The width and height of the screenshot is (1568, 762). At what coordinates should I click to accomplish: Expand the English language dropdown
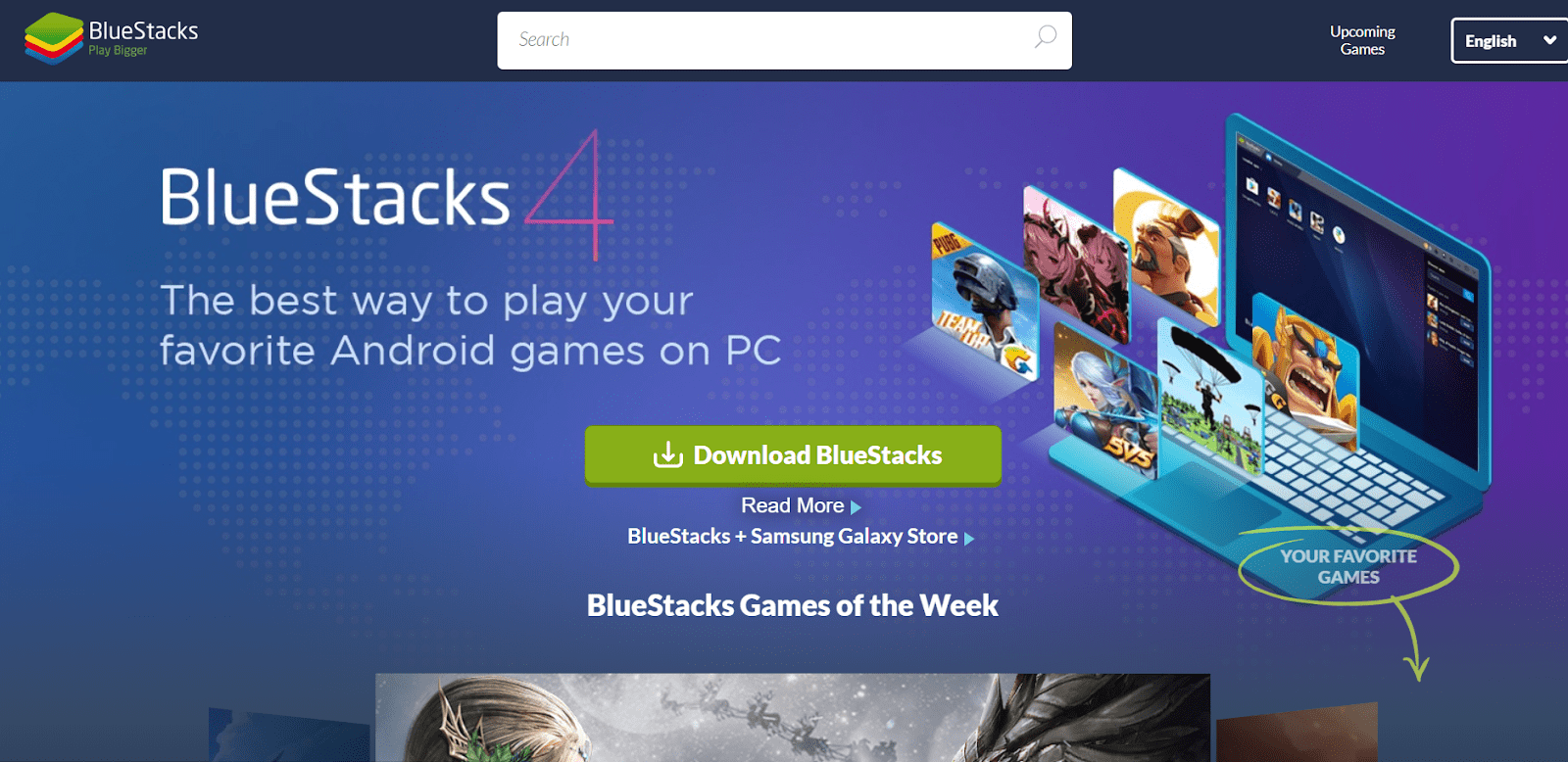(1509, 41)
